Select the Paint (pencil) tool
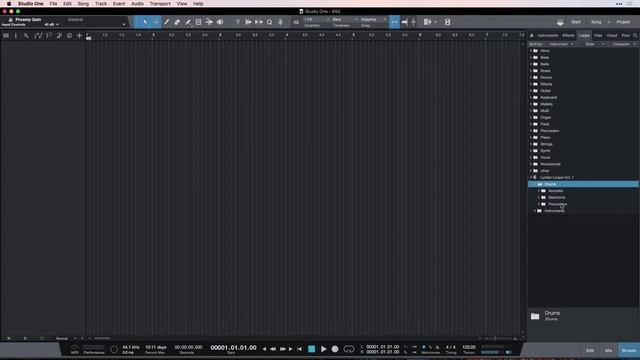This screenshot has width=640, height=360. 166,22
